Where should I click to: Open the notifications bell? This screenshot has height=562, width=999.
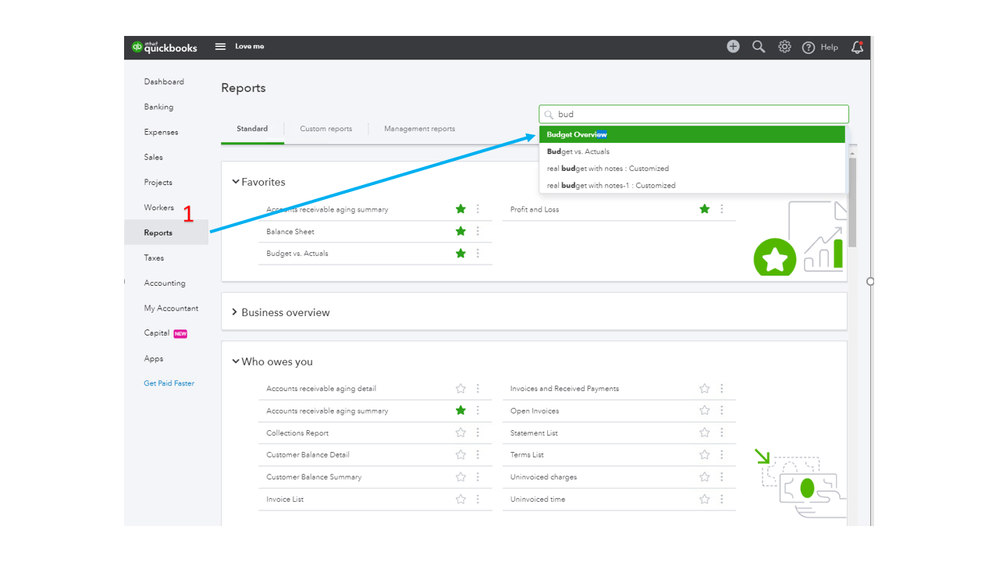[x=857, y=47]
